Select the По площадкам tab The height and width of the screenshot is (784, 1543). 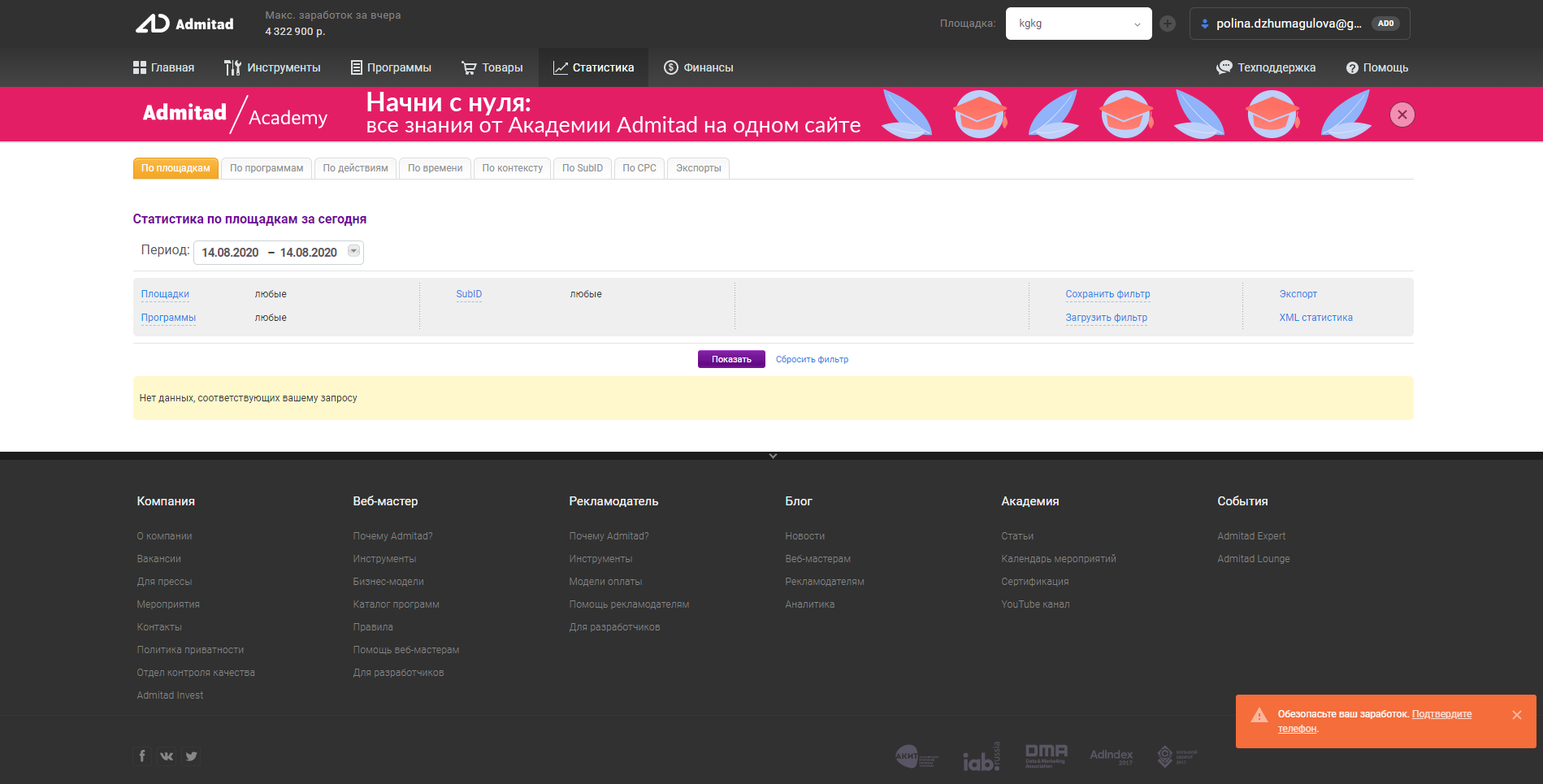tap(176, 168)
